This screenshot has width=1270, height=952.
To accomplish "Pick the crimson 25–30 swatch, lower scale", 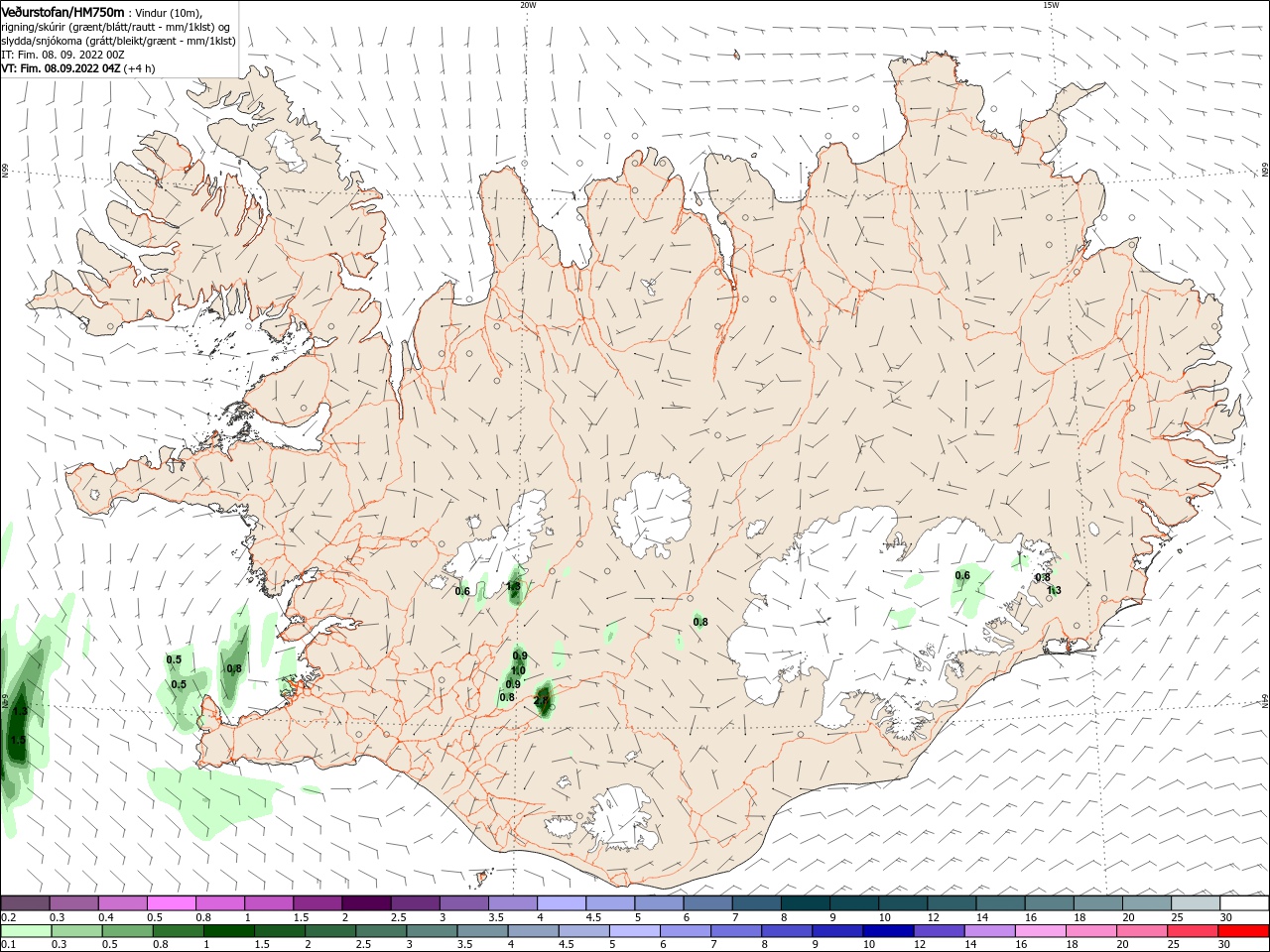I will coord(1194,931).
